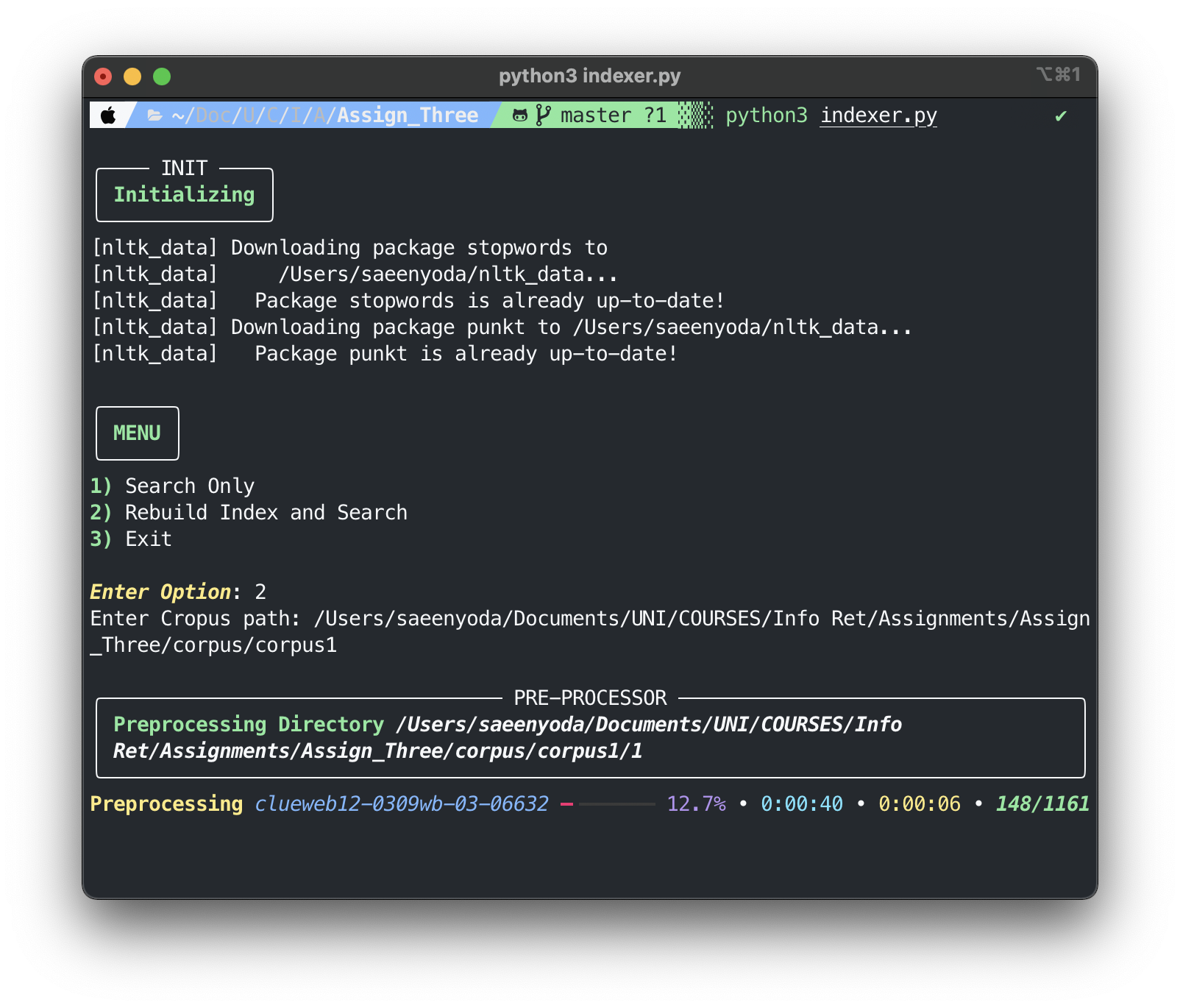Click the clueweb12-0309wb-03-06632 file name

point(402,804)
